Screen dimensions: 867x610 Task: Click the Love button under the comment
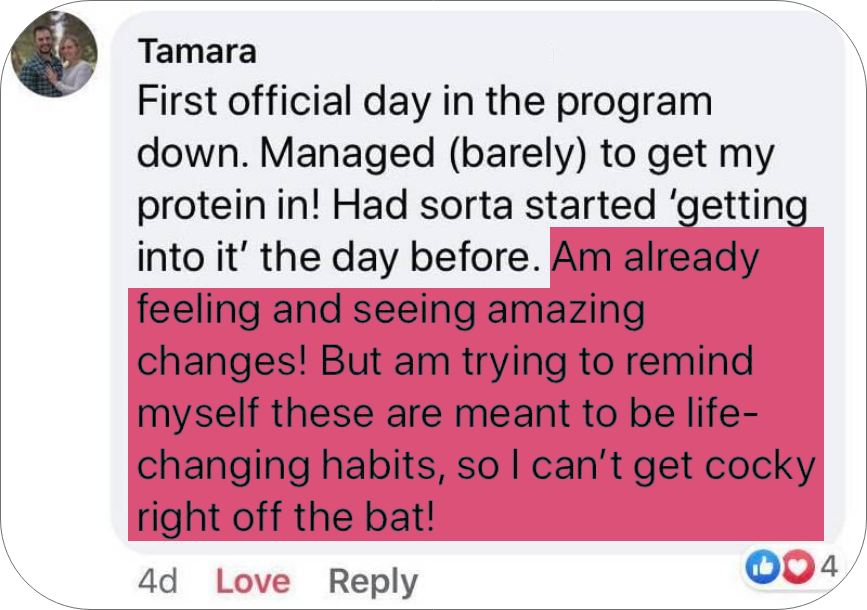253,581
